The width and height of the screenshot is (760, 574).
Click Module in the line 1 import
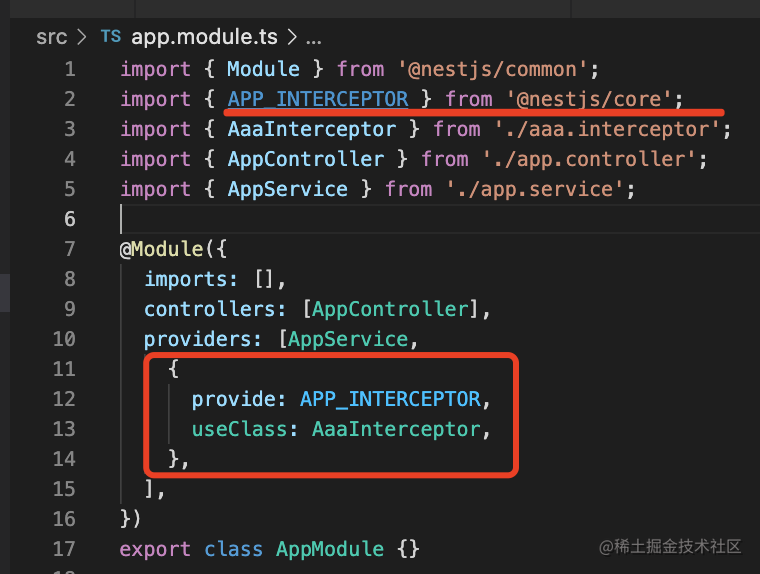click(x=263, y=69)
